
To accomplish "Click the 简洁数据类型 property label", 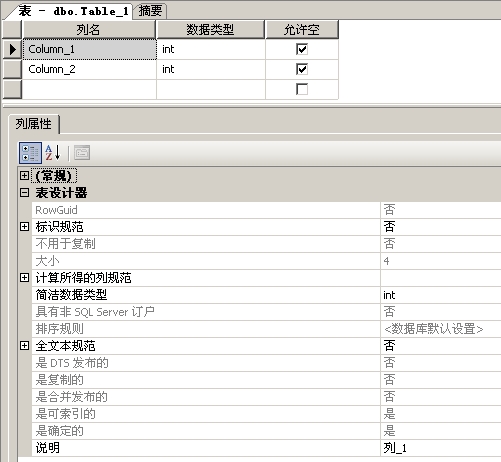I will point(71,295).
